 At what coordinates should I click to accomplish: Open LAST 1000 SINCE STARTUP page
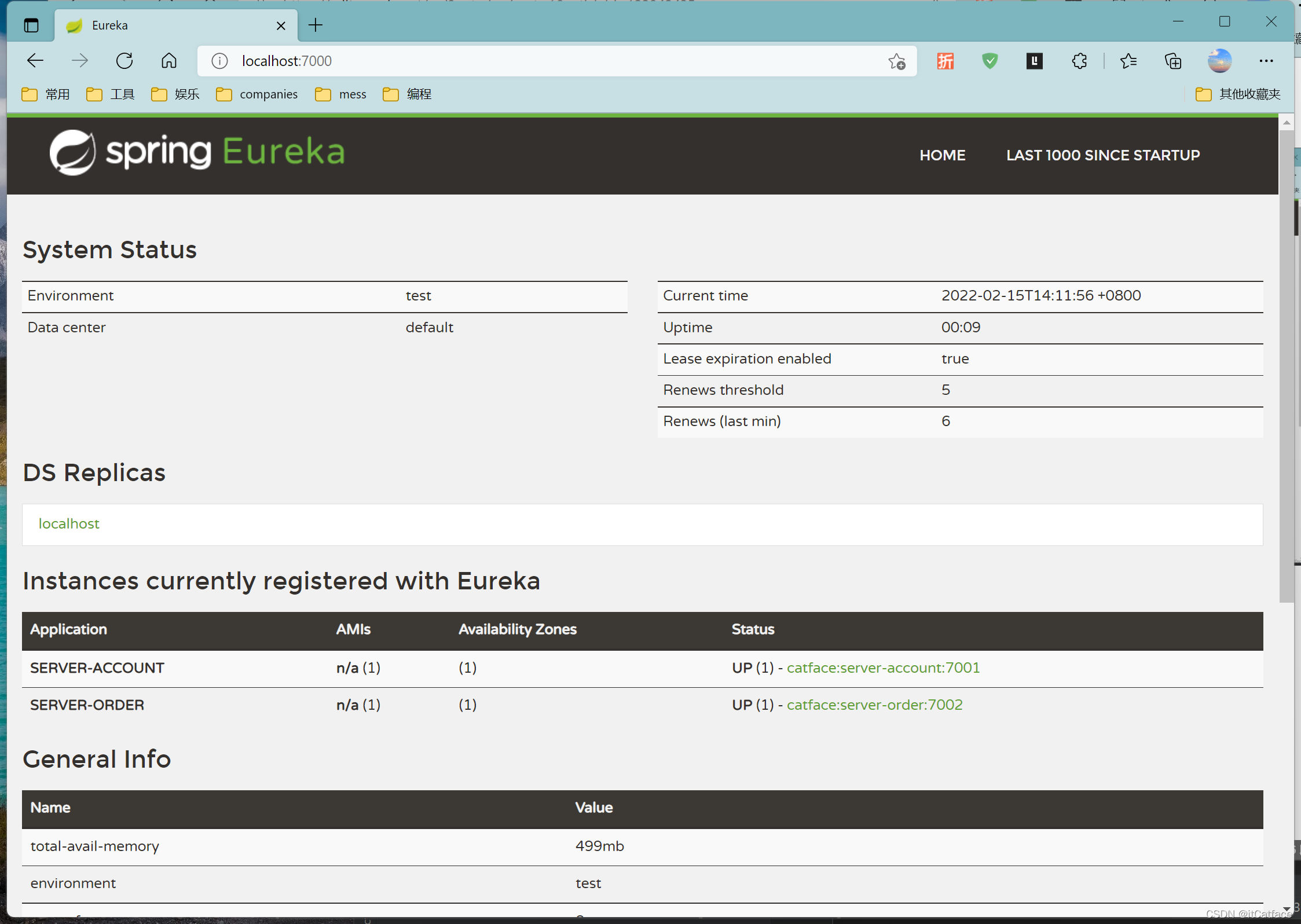click(x=1103, y=155)
